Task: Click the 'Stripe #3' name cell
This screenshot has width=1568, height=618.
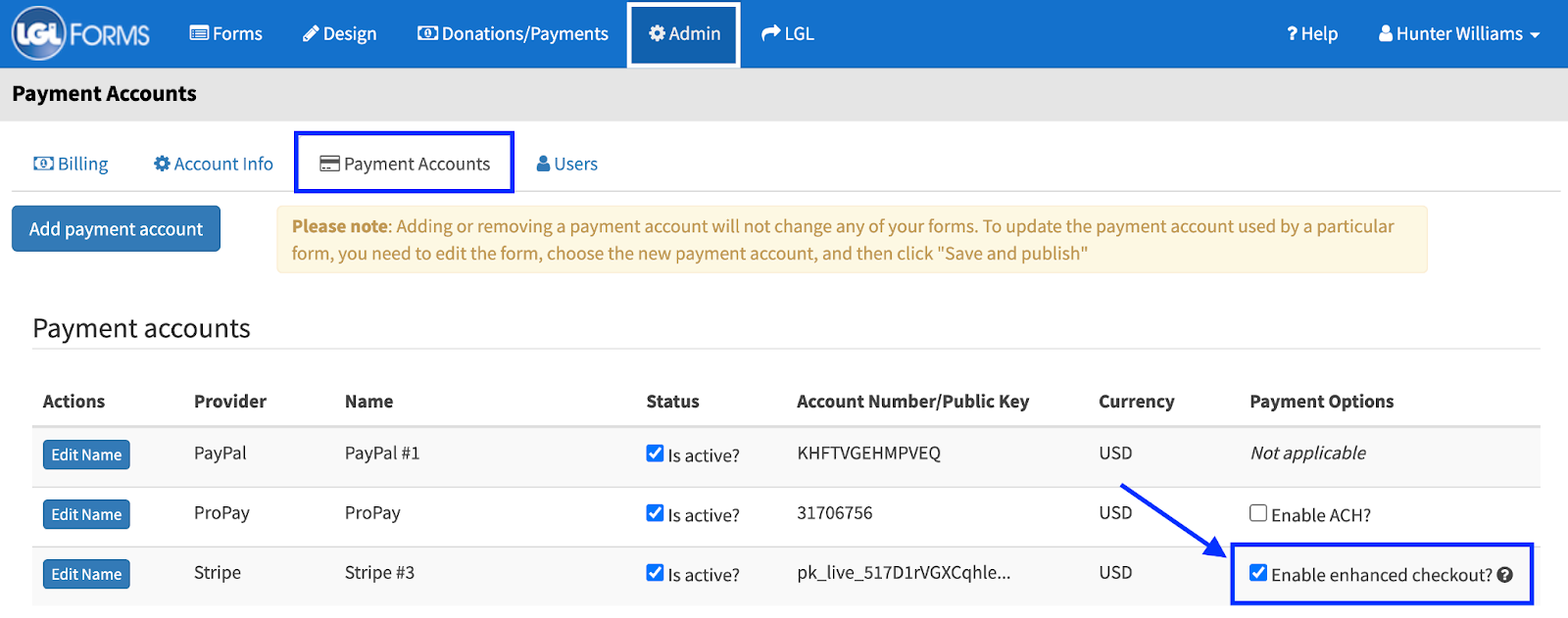Action: click(x=379, y=573)
